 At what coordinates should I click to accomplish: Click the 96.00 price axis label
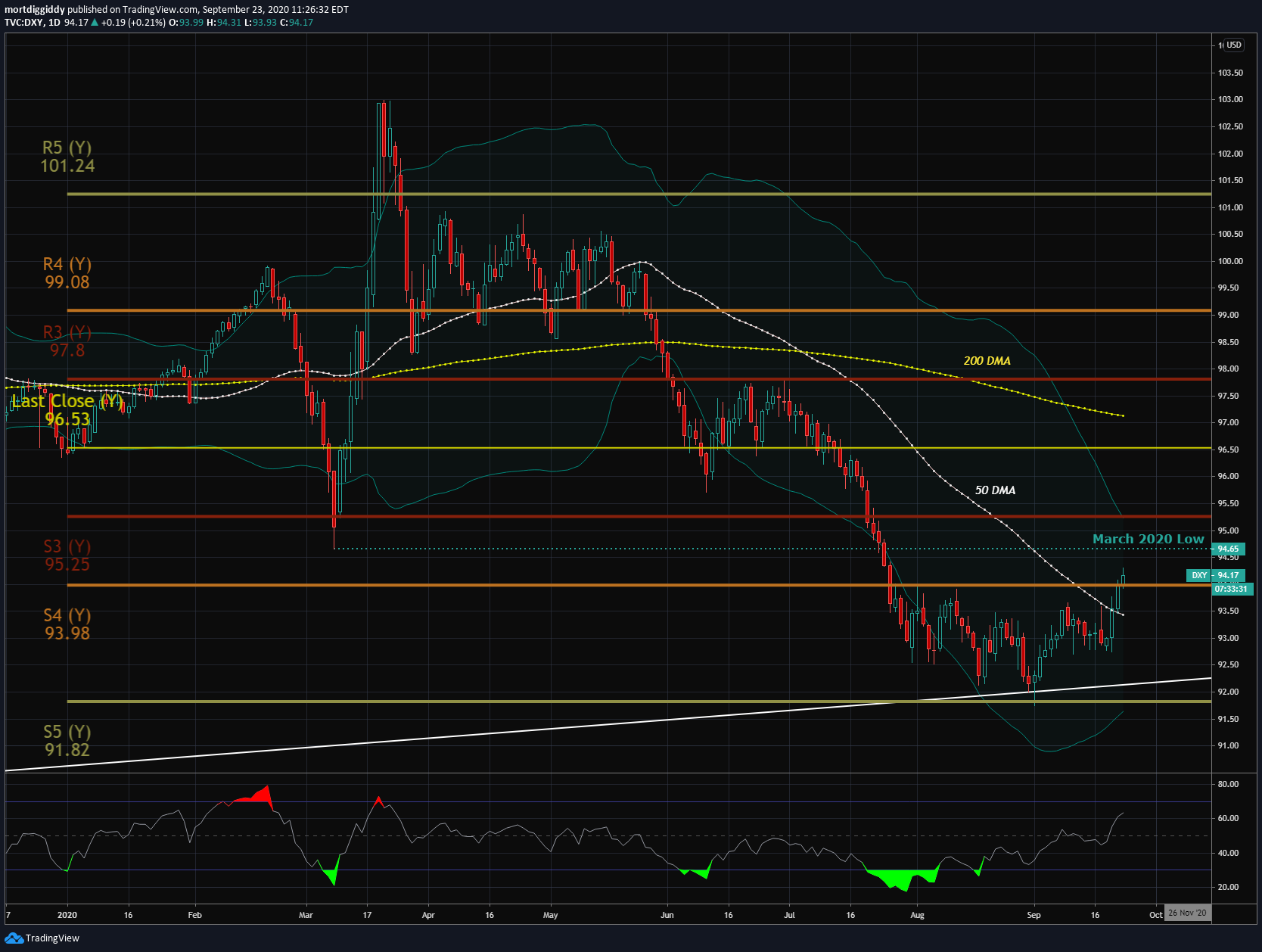[x=1228, y=477]
